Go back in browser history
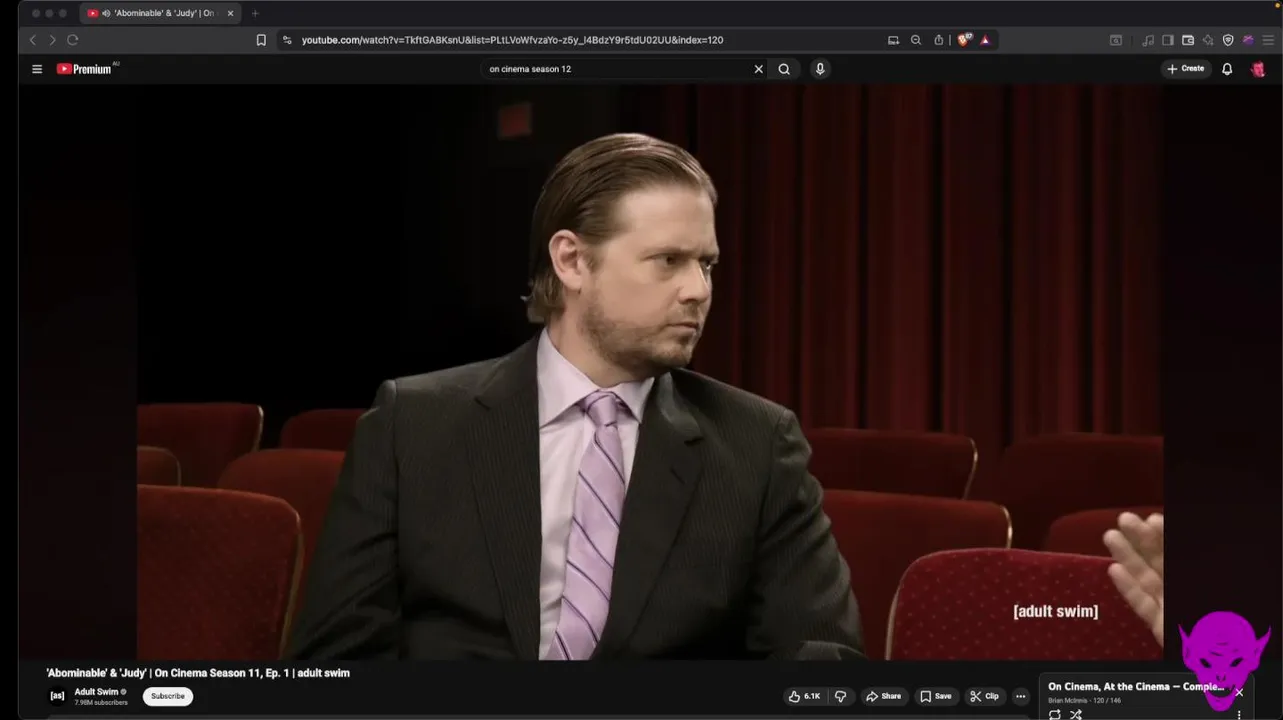 pyautogui.click(x=32, y=40)
